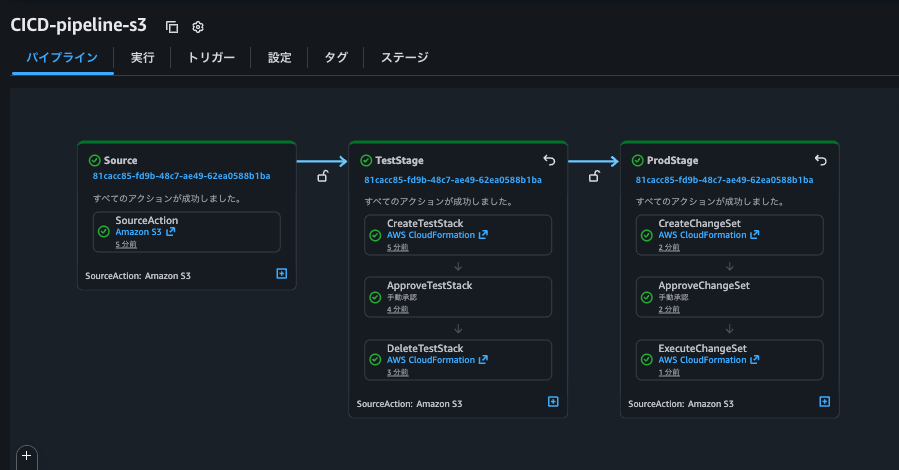The image size is (899, 470).
Task: Expand the TestStage details icon
Action: click(x=553, y=401)
